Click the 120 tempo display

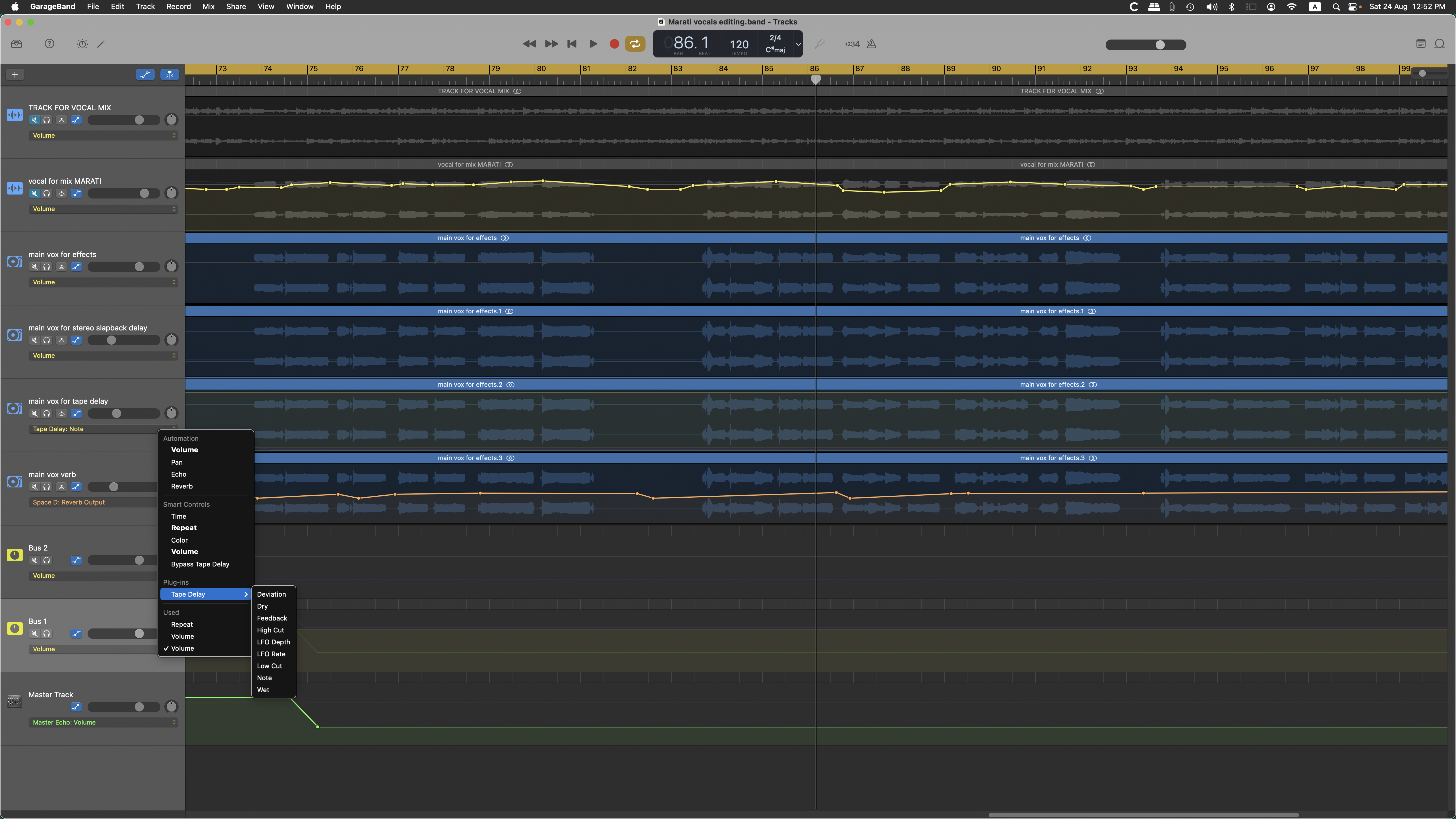click(739, 44)
